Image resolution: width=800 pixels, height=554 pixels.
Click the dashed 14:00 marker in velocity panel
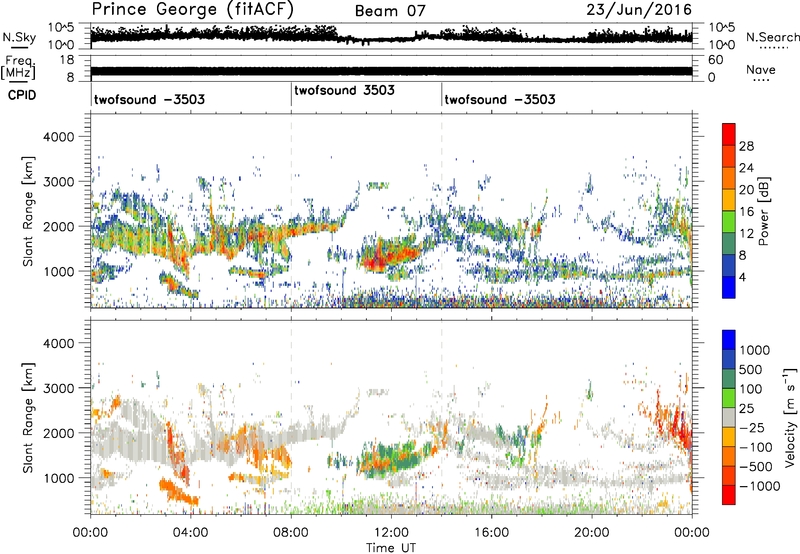[x=441, y=417]
